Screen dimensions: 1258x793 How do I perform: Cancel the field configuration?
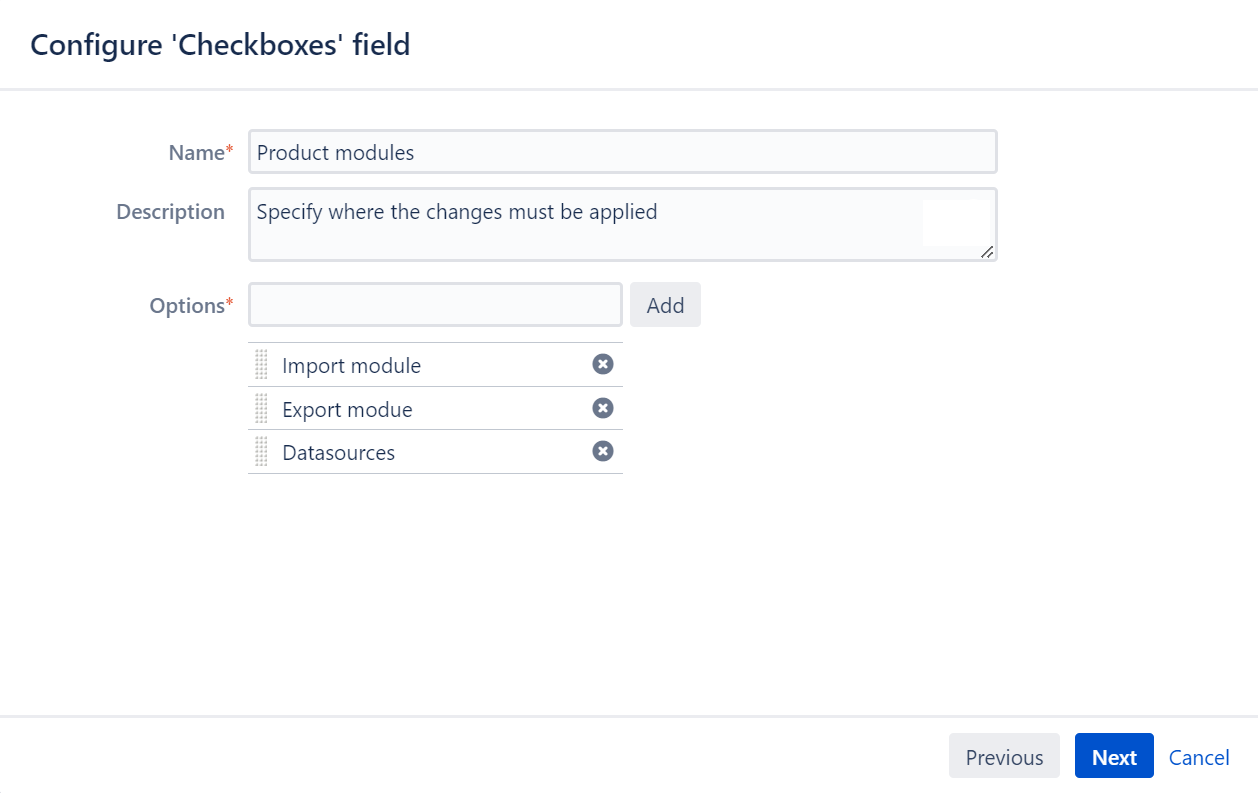tap(1199, 757)
